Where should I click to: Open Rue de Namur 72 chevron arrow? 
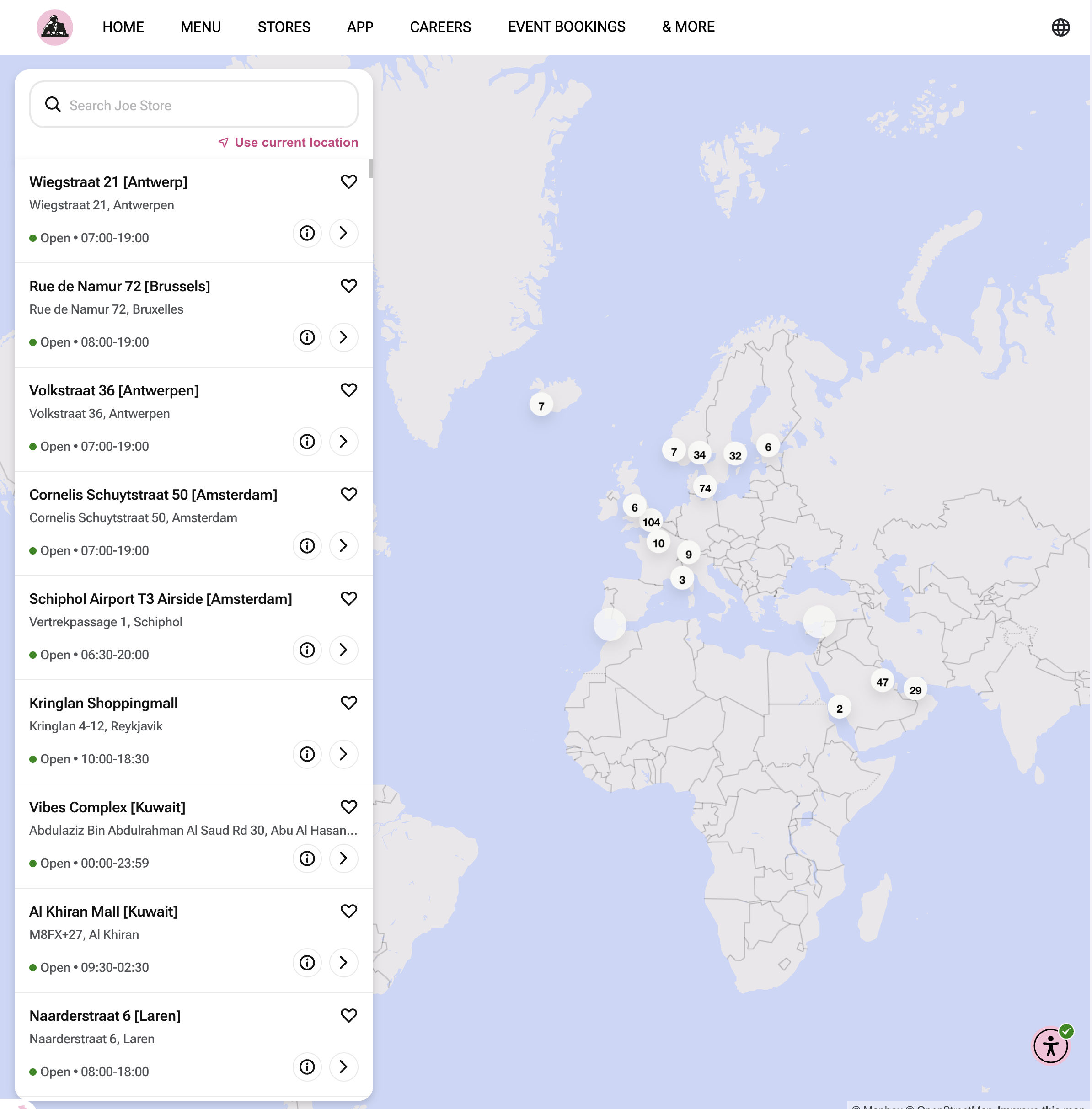click(x=343, y=337)
